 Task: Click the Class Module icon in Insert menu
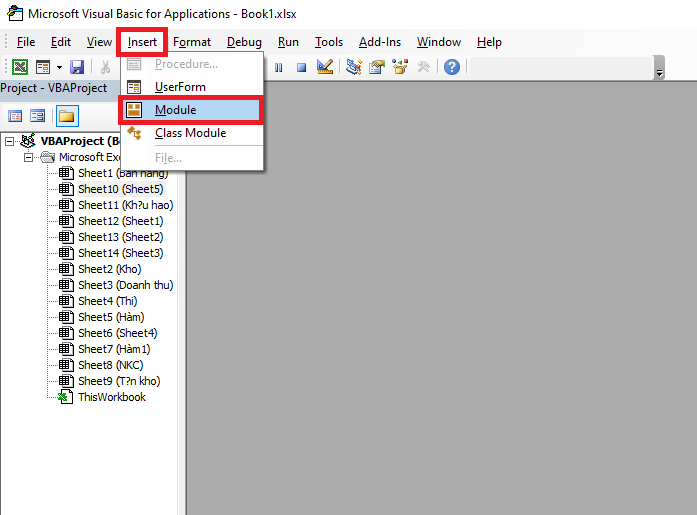[134, 133]
